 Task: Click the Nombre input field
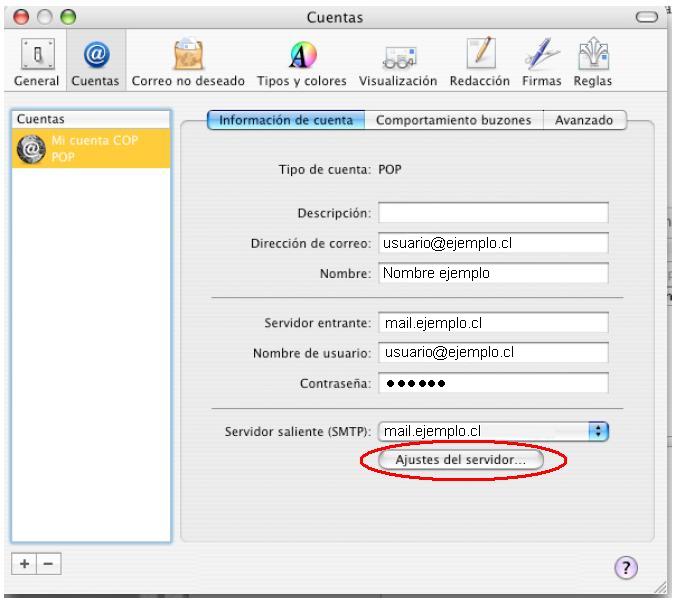493,273
